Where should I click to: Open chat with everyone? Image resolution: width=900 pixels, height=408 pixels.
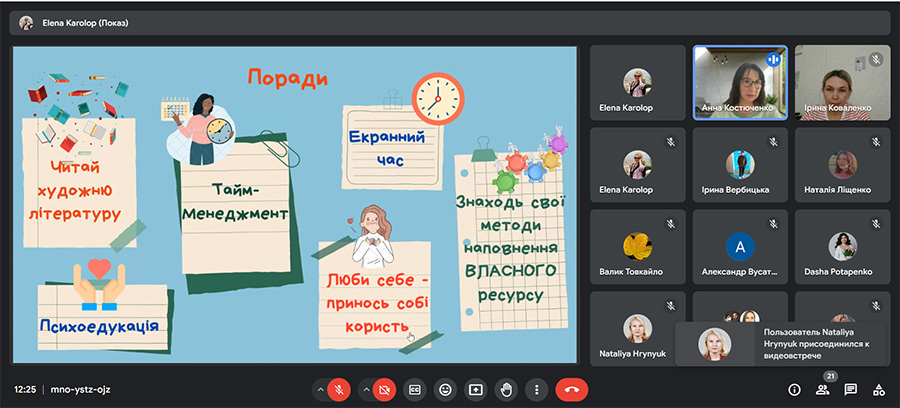tap(851, 390)
